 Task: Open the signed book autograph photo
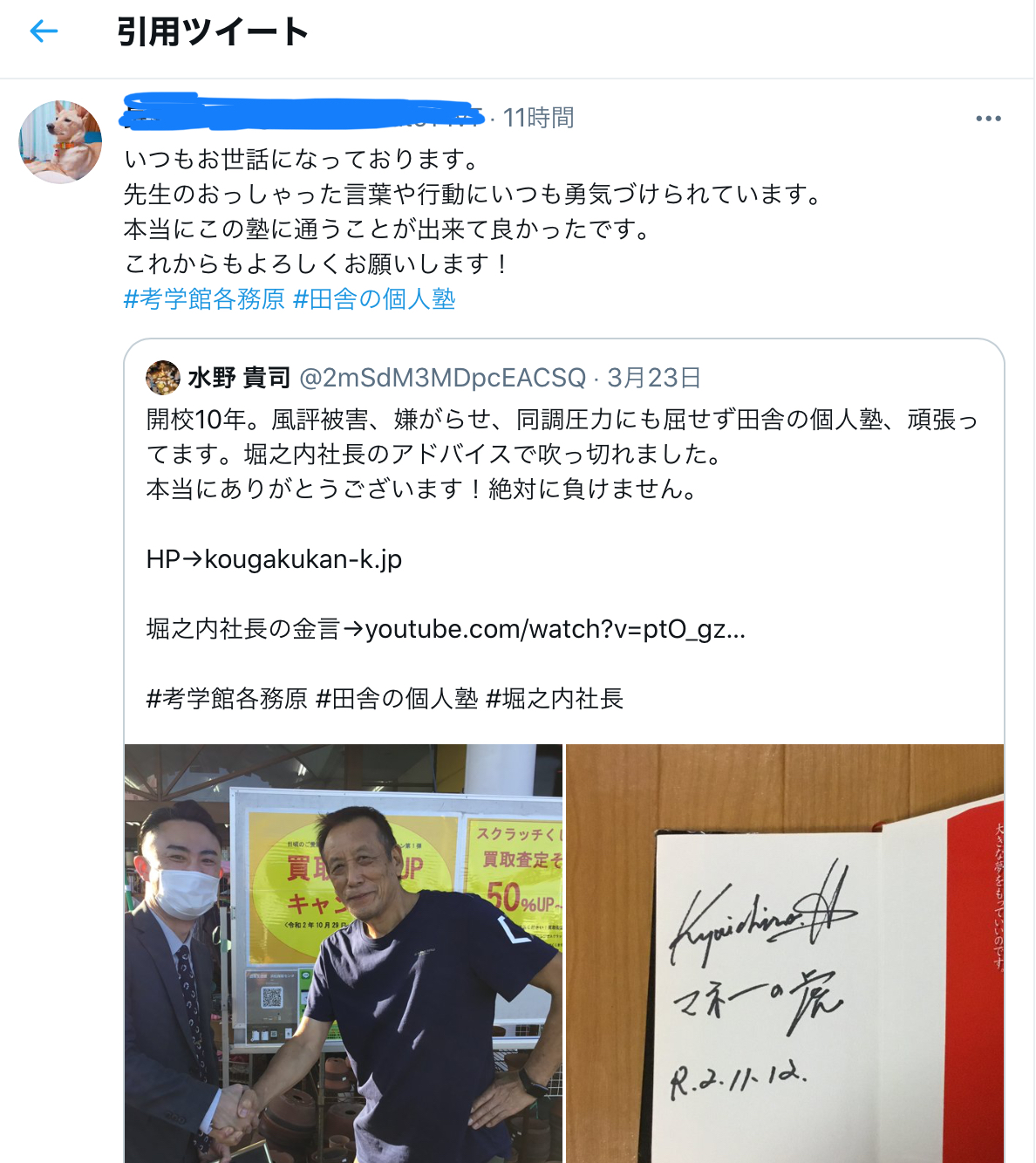(x=785, y=954)
